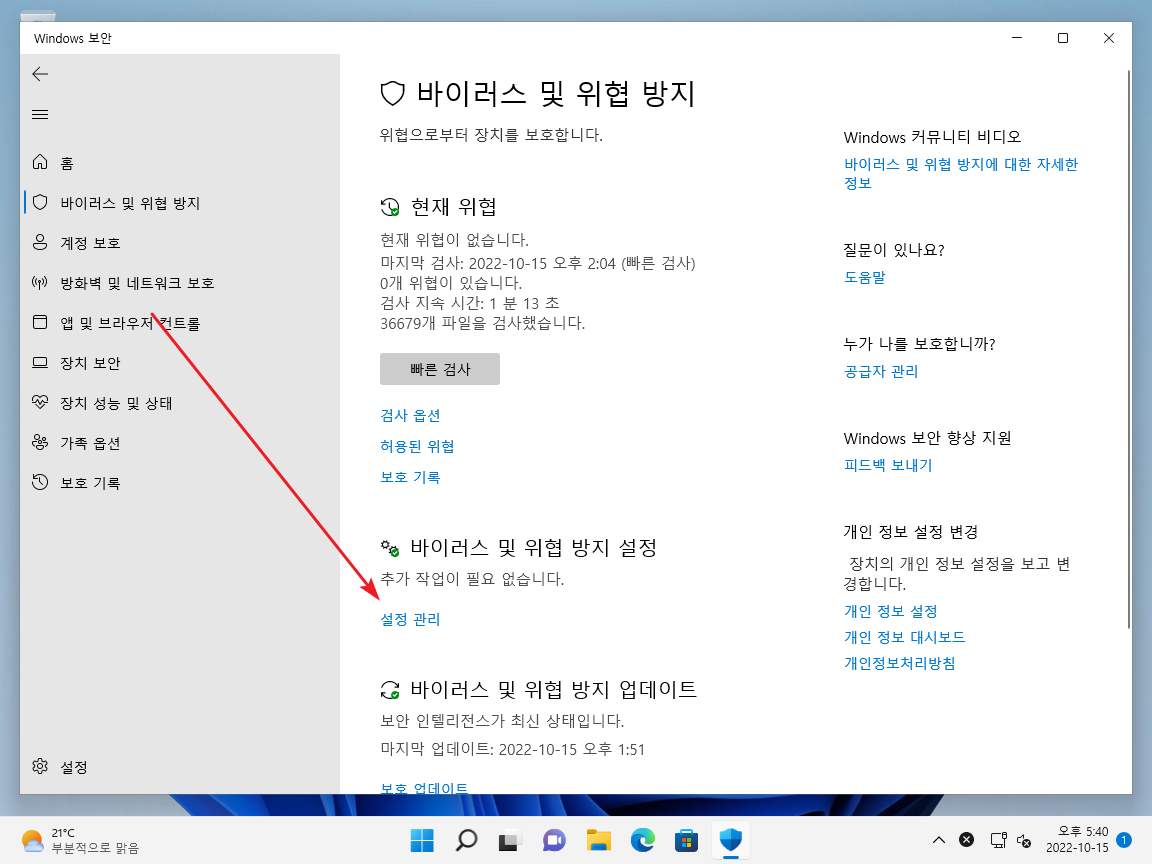
Task: Click text 보안 인텔리전스가 최신 상태입니다.
Action: click(x=502, y=720)
